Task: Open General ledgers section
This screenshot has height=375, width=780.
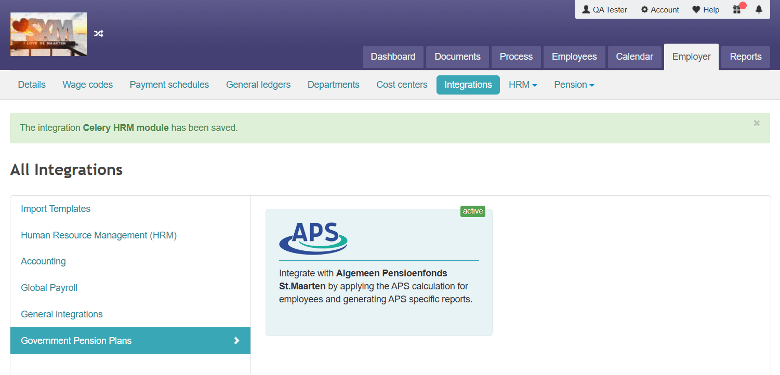Action: click(258, 85)
